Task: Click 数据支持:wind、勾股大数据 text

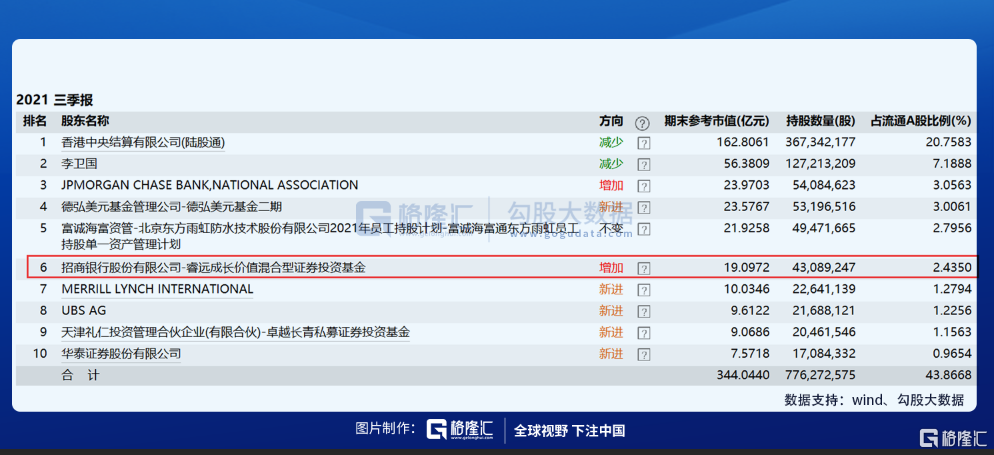Action: click(874, 400)
